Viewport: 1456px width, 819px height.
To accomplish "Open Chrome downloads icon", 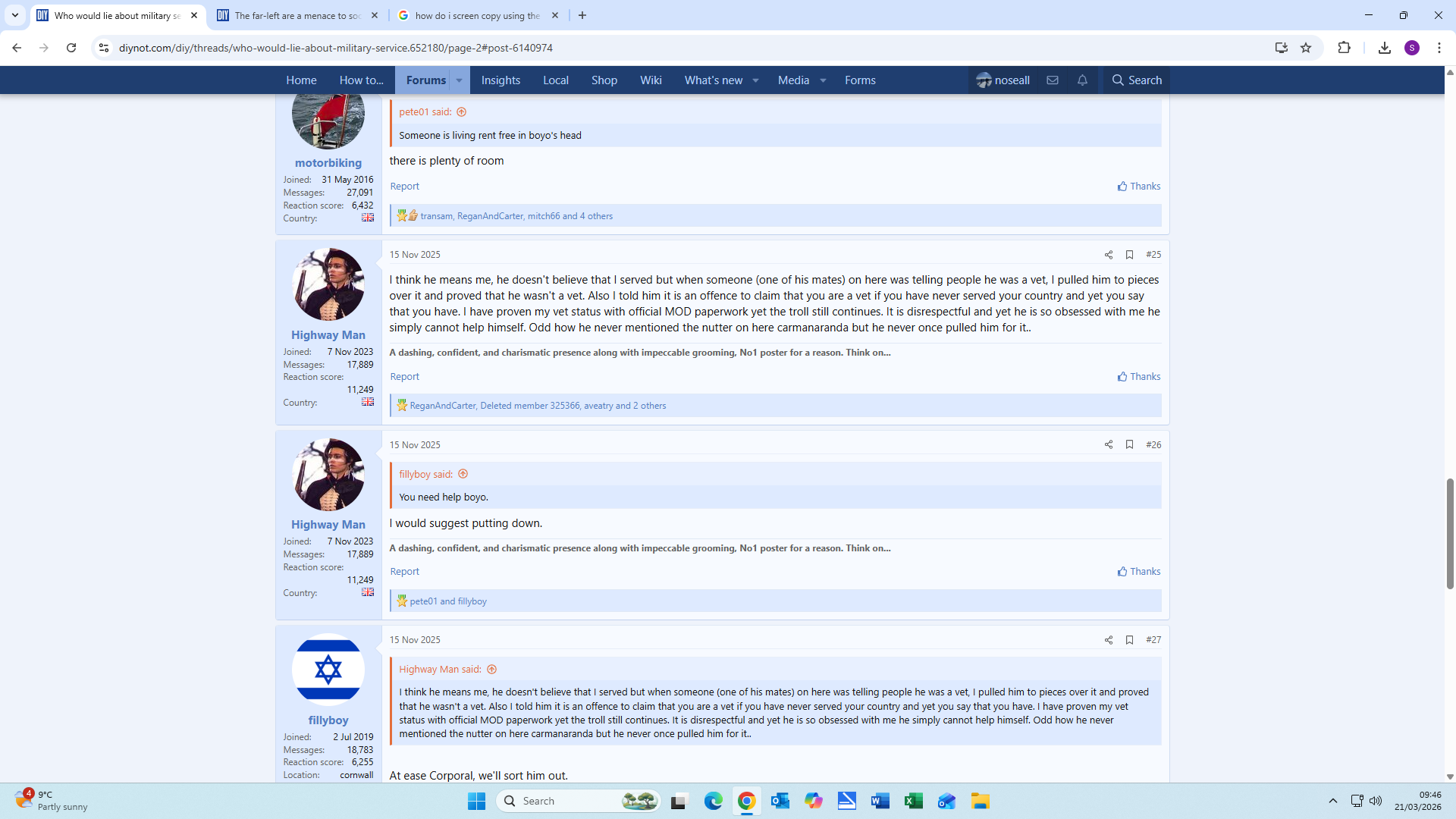I will (x=1384, y=48).
